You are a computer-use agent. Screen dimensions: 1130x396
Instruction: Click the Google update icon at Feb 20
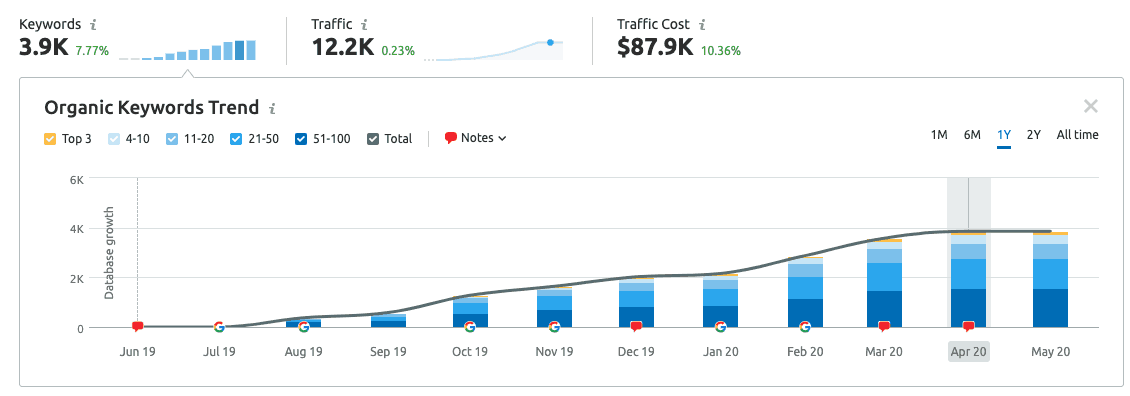pos(804,327)
